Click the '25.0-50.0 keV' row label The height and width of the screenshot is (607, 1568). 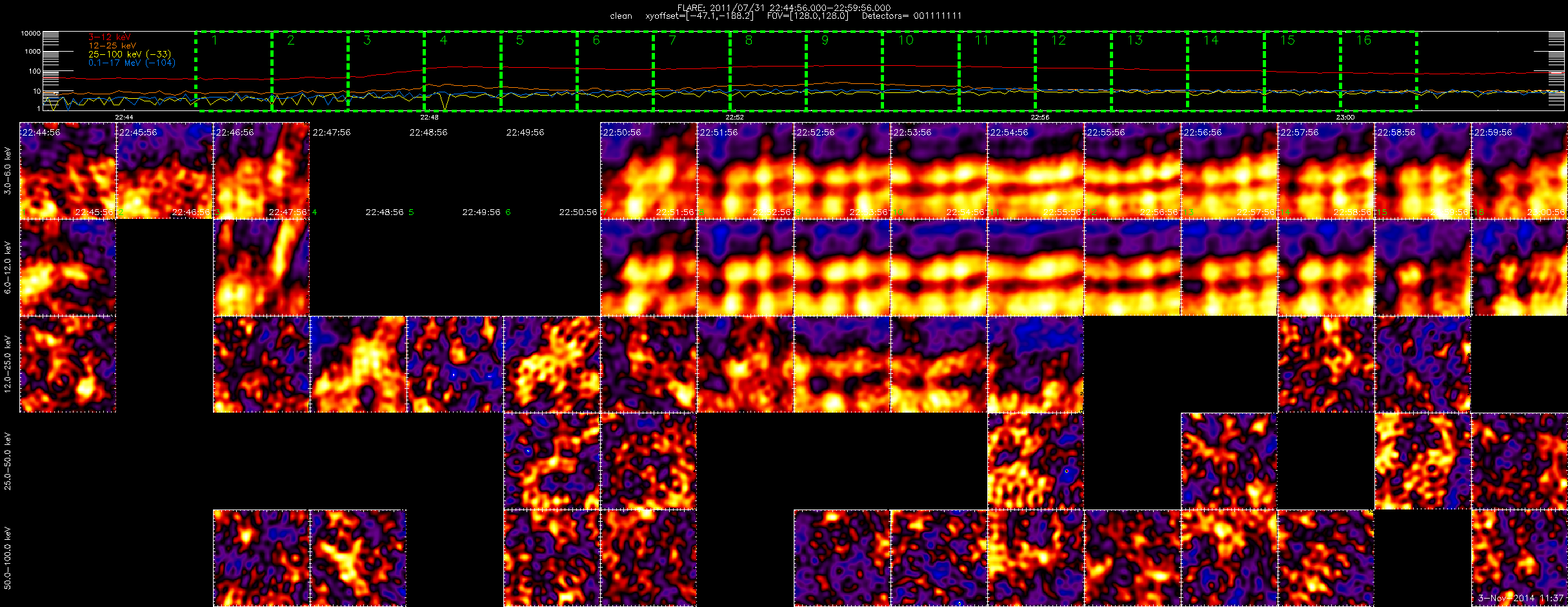[x=8, y=461]
